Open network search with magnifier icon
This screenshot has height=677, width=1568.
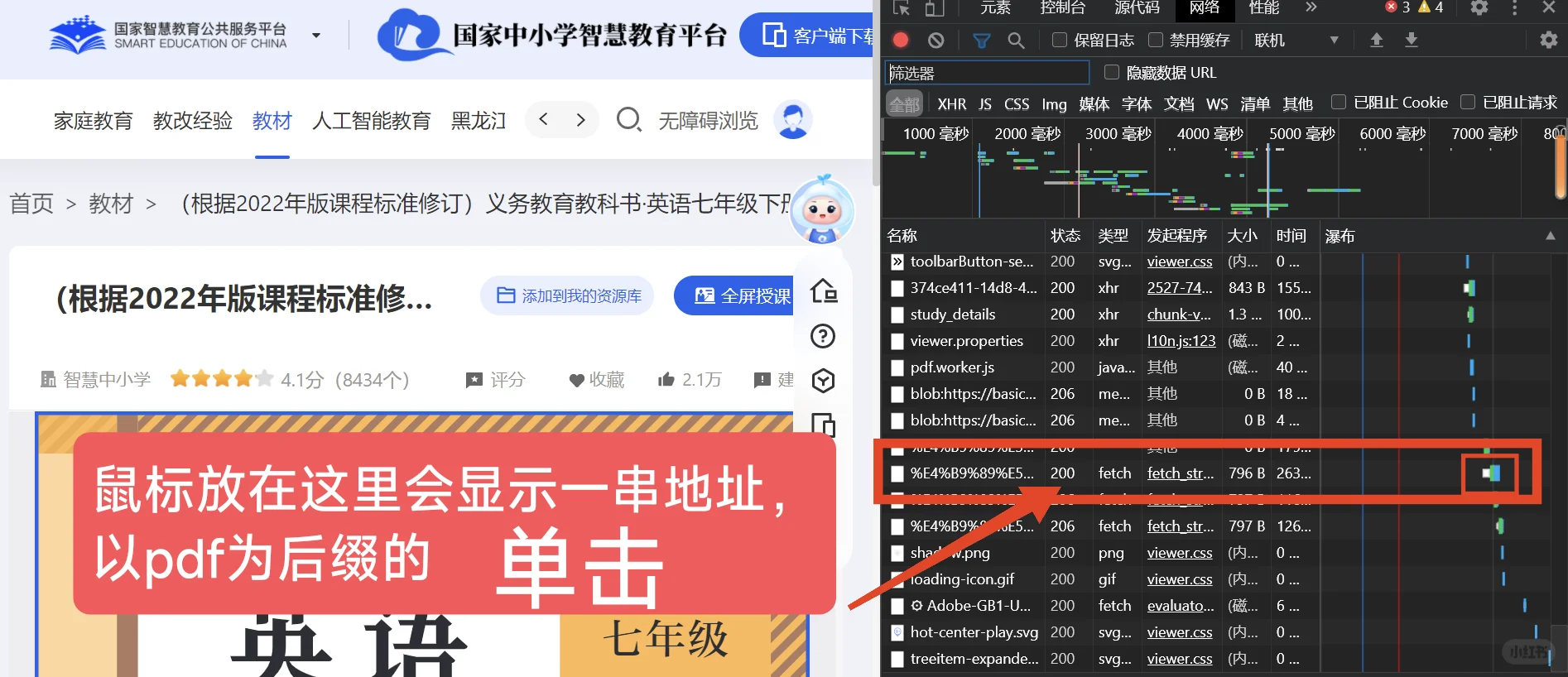pos(1017,40)
